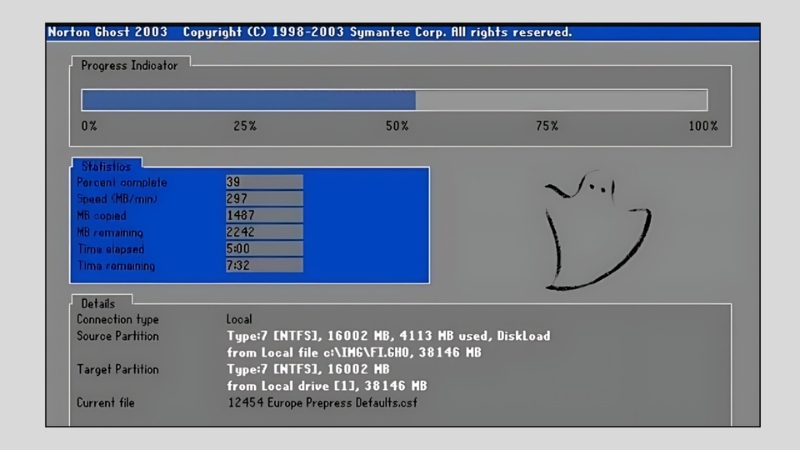Click the Percent complete label
The width and height of the screenshot is (800, 450).
click(x=122, y=183)
